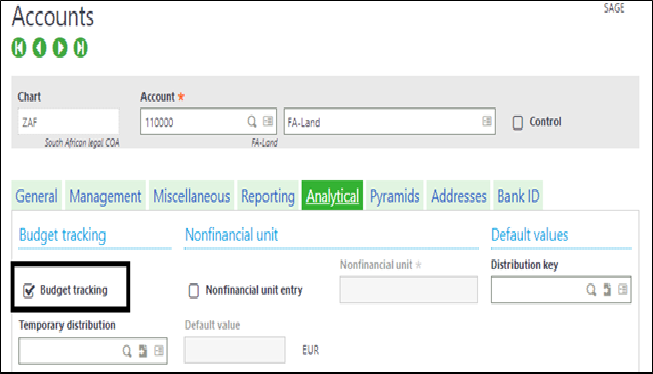
Task: Open the Management tab
Action: tap(105, 195)
